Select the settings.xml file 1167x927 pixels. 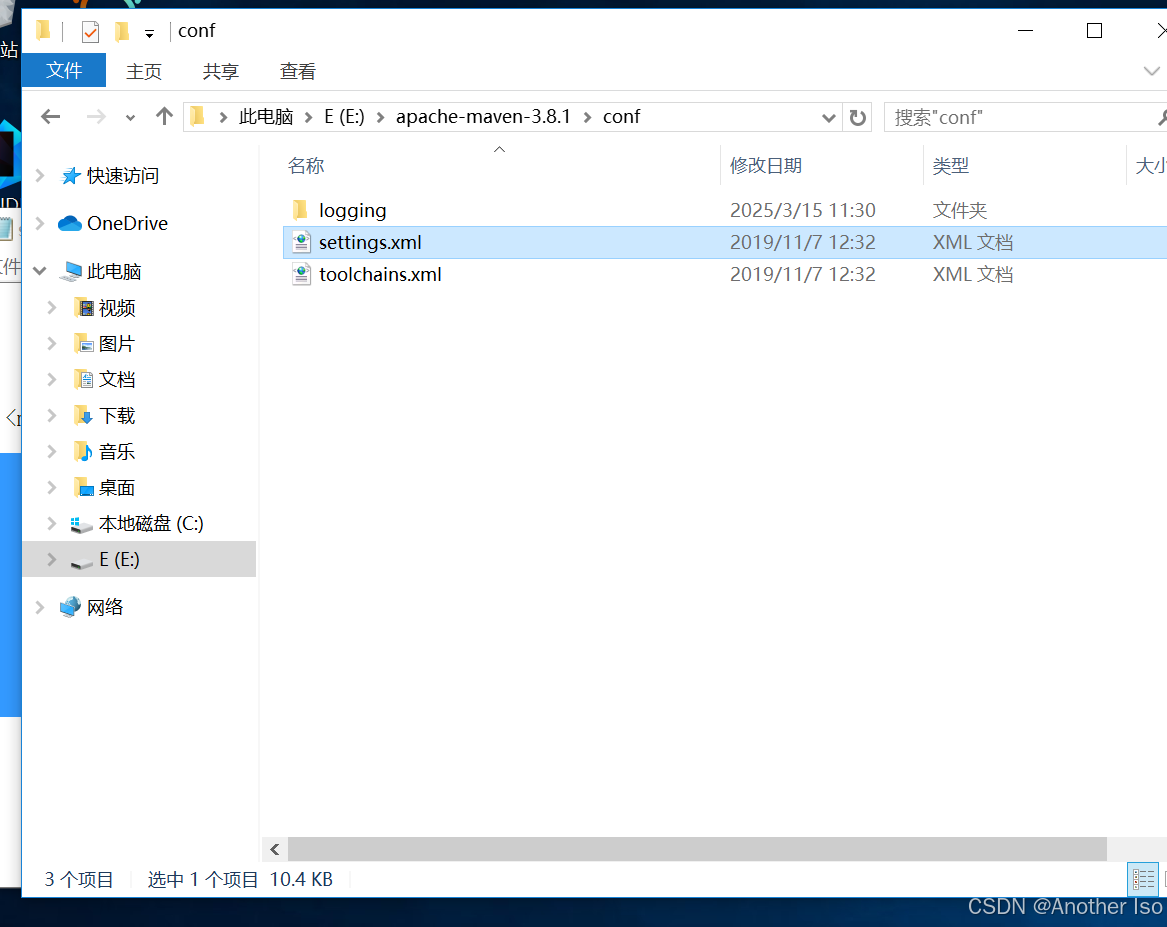click(370, 243)
